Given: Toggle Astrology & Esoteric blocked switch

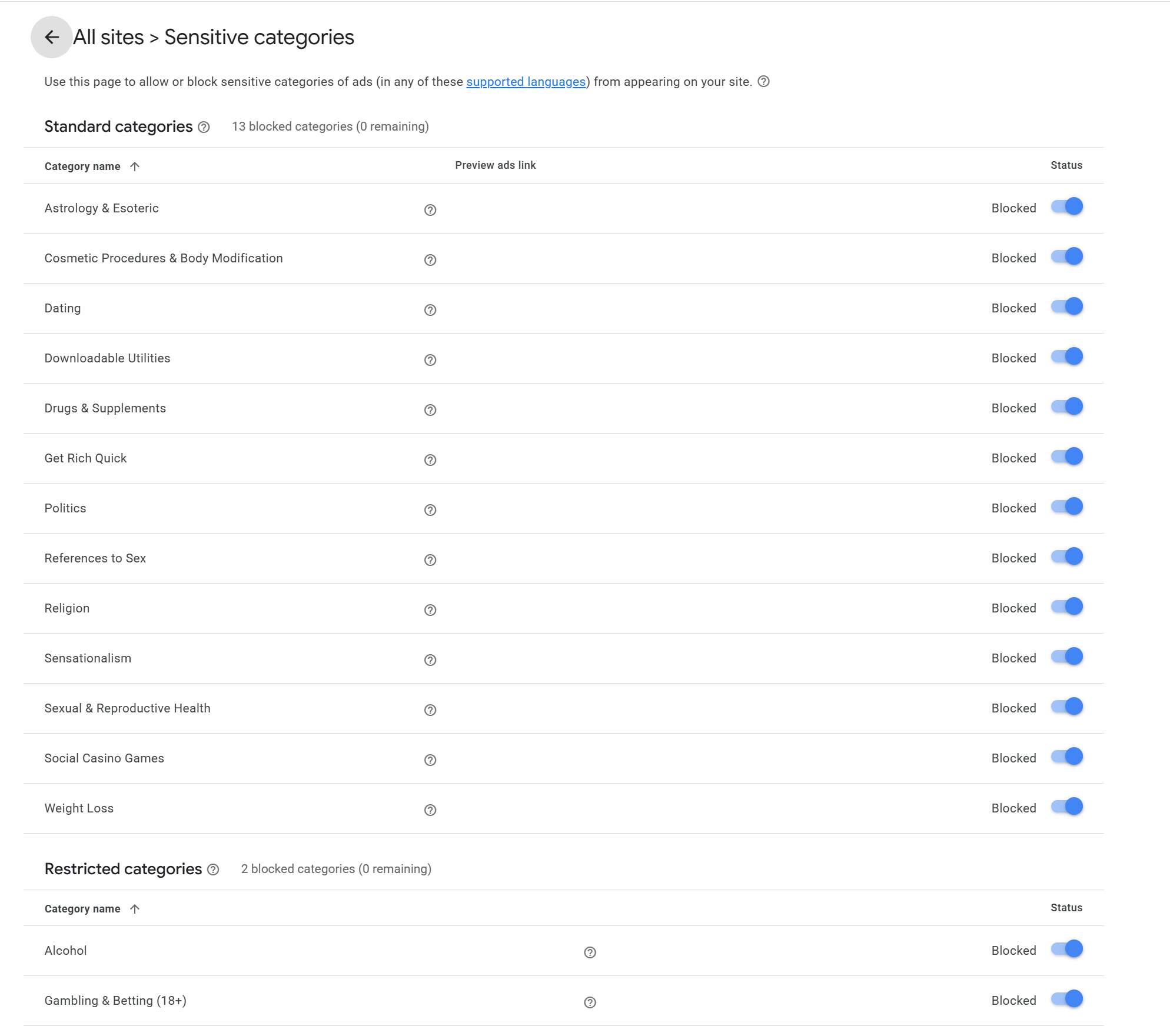Looking at the screenshot, I should click(1067, 206).
